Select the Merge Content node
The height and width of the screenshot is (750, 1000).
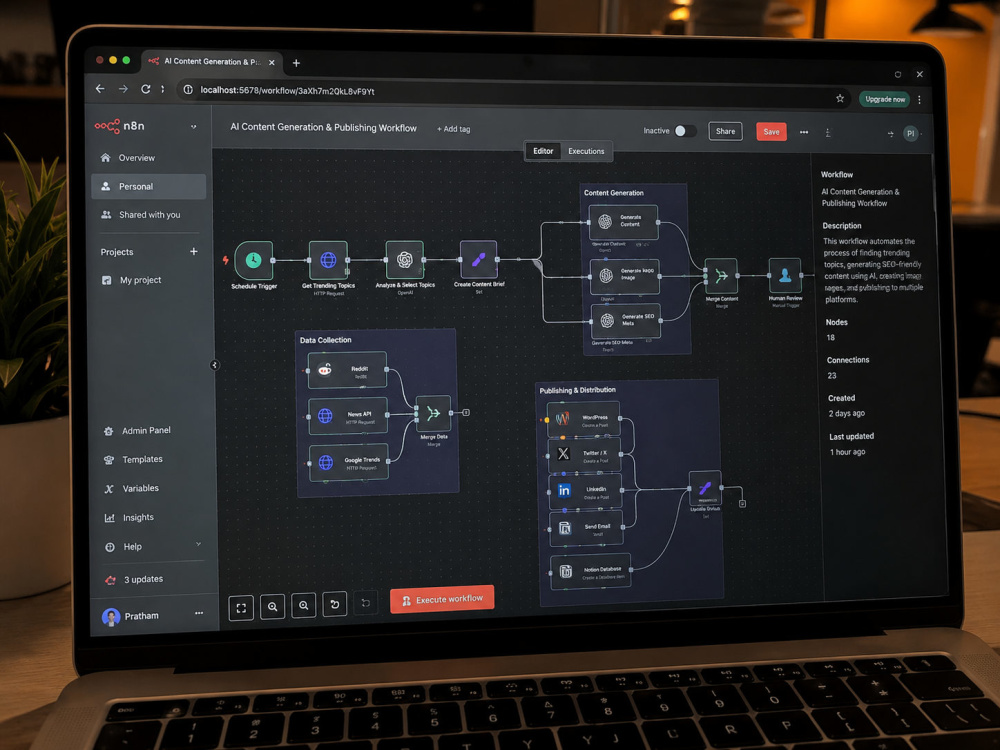721,276
